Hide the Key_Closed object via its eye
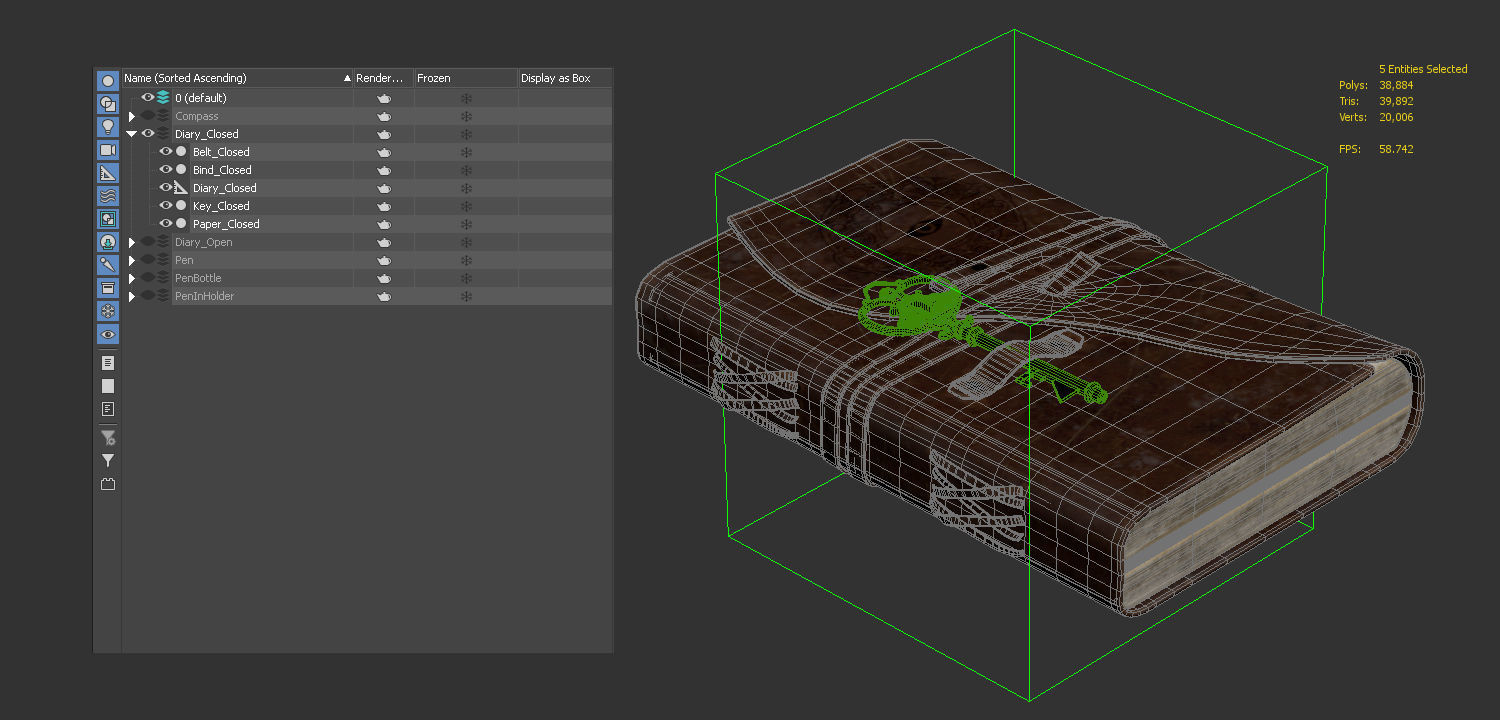This screenshot has width=1500, height=720. pyautogui.click(x=166, y=206)
